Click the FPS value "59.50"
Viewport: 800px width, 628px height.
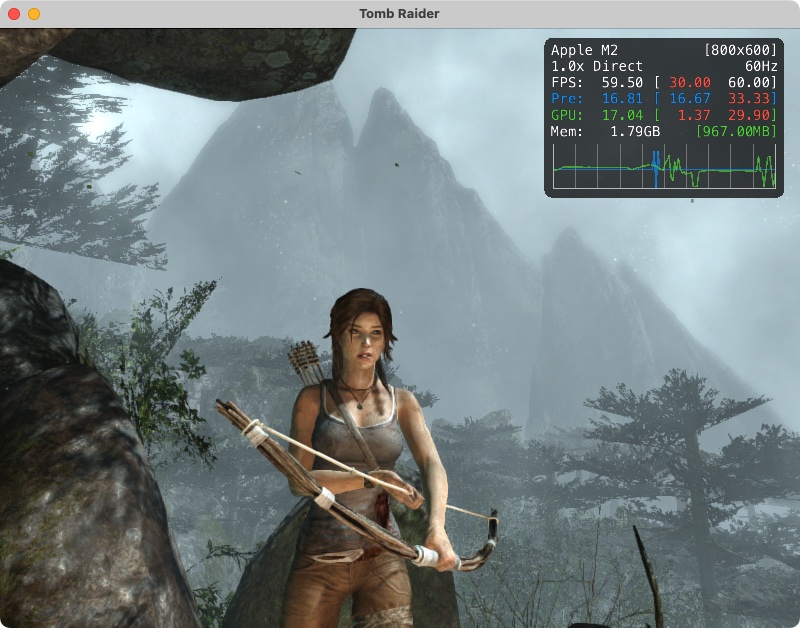click(x=622, y=83)
